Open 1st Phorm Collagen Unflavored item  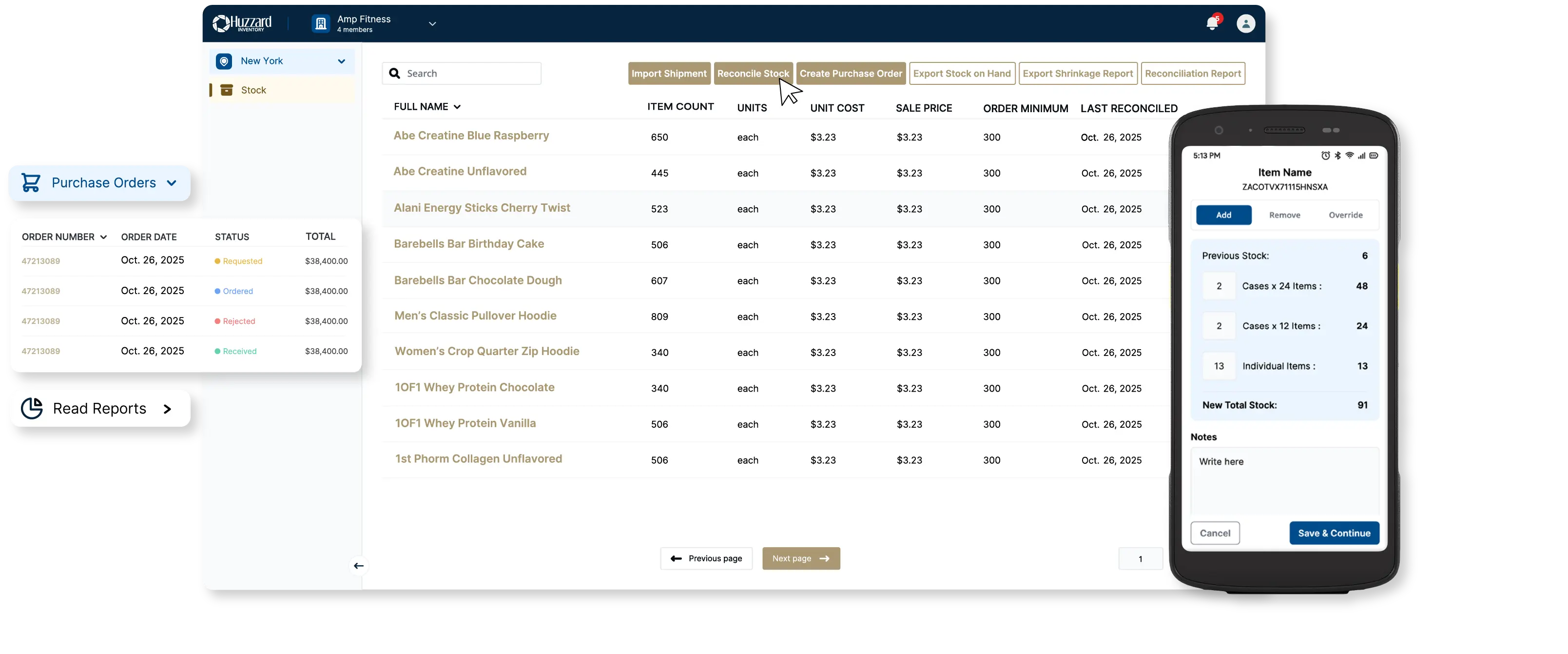[479, 458]
